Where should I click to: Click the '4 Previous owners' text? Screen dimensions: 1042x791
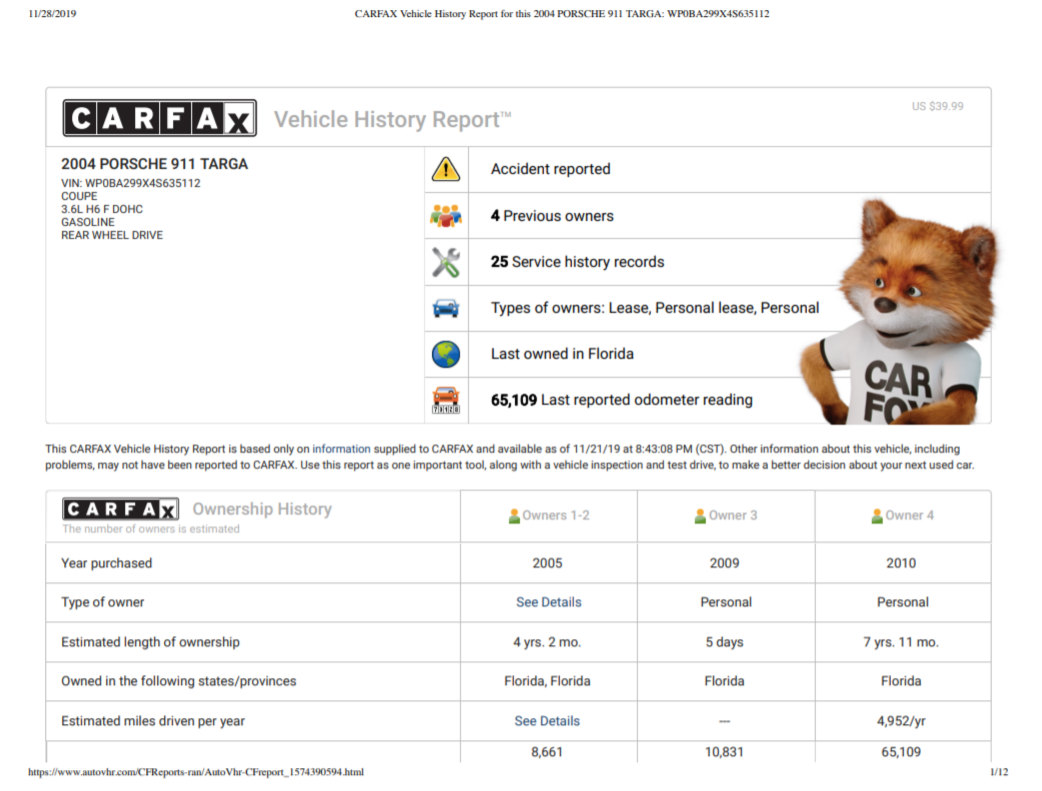[552, 216]
